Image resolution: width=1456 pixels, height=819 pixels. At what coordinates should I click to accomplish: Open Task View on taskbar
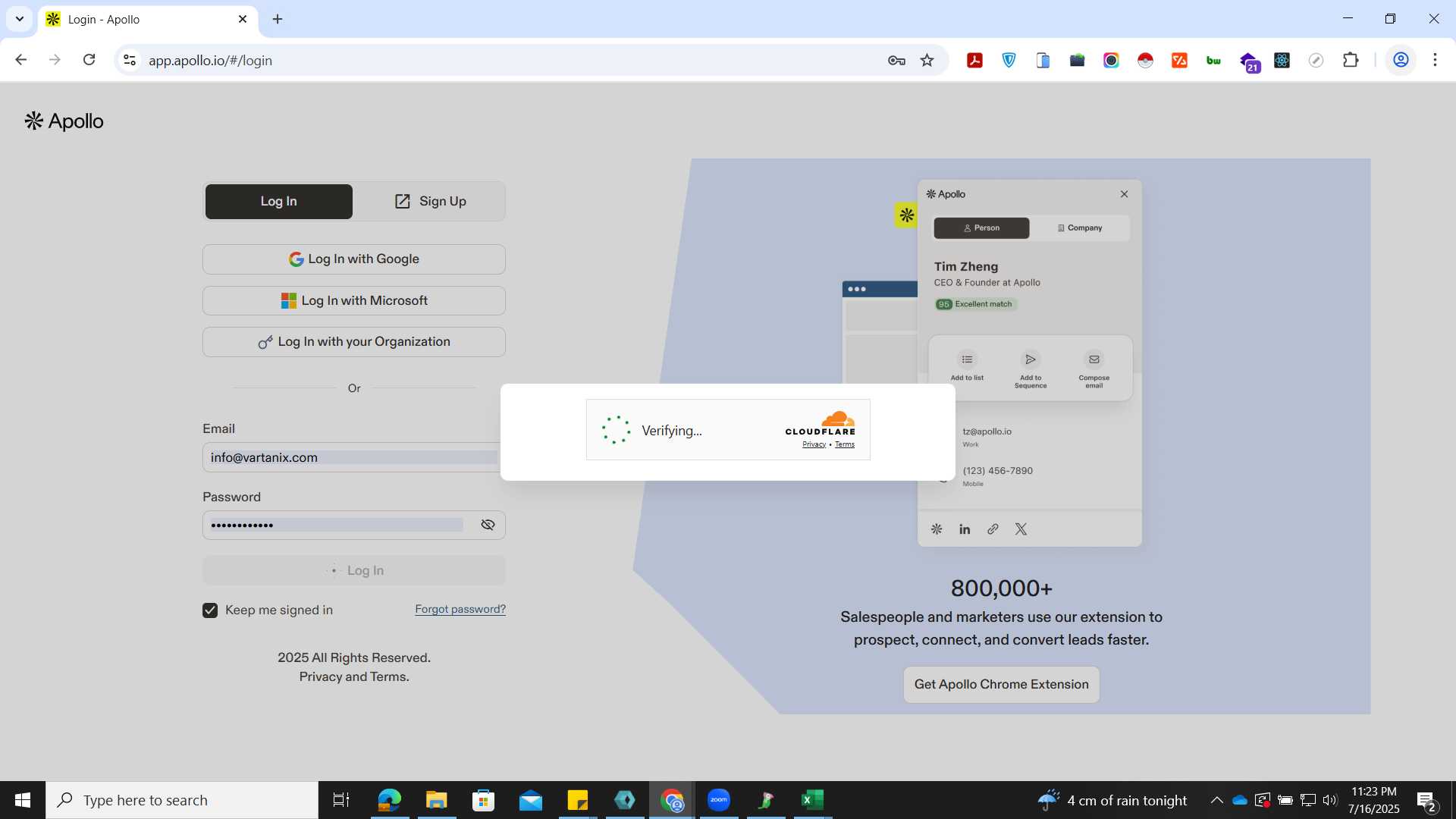(x=341, y=800)
